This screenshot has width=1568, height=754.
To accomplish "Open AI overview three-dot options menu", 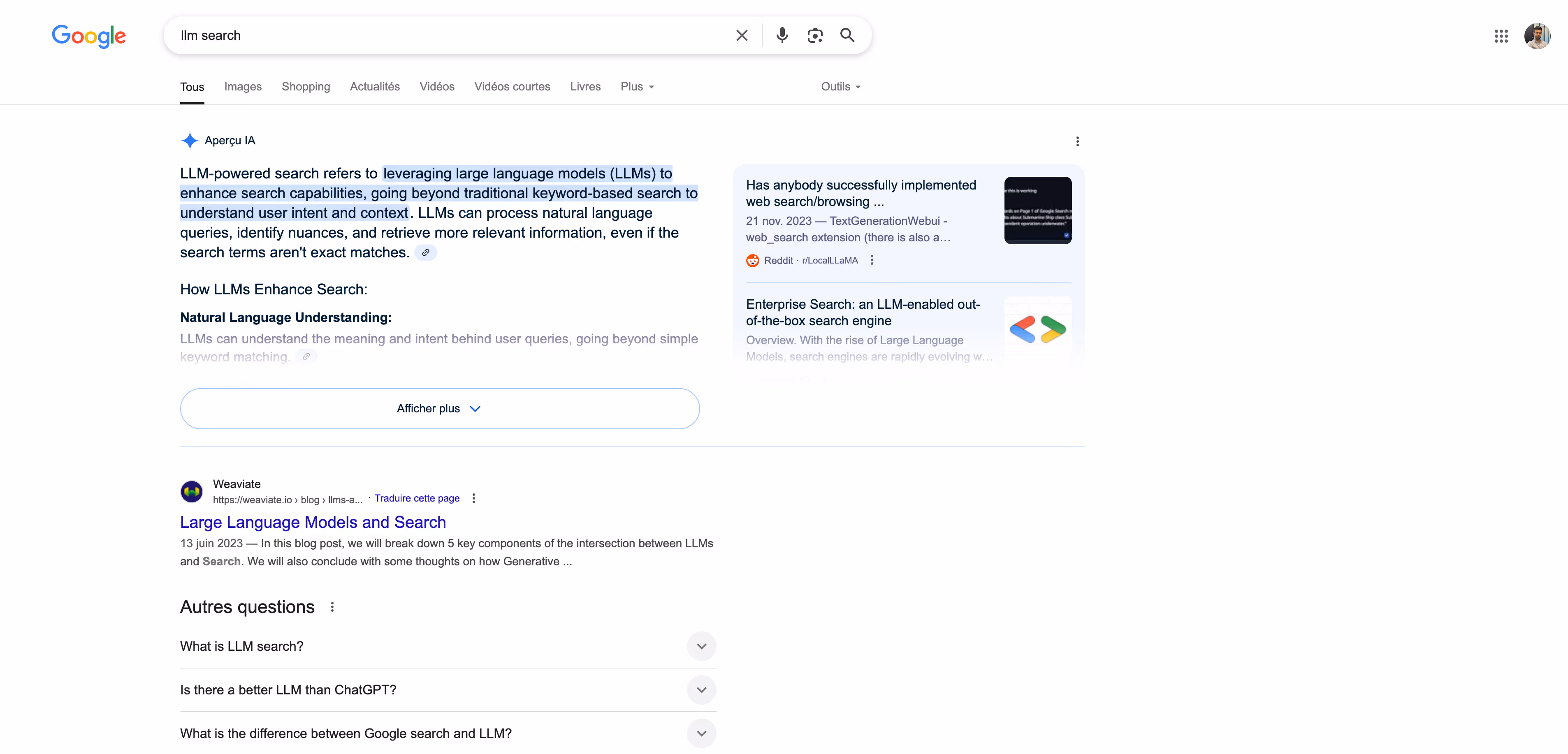I will coord(1077,141).
